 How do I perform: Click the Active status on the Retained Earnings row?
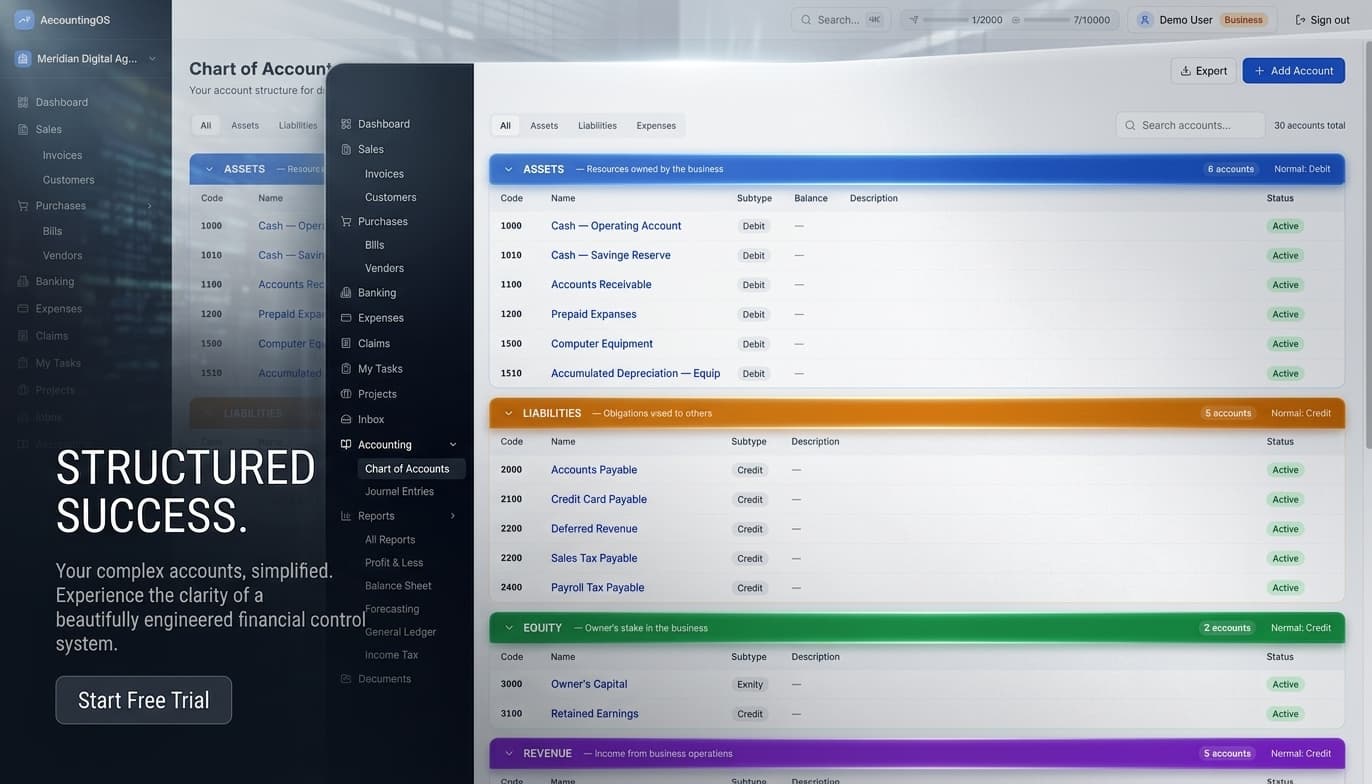pos(1285,714)
